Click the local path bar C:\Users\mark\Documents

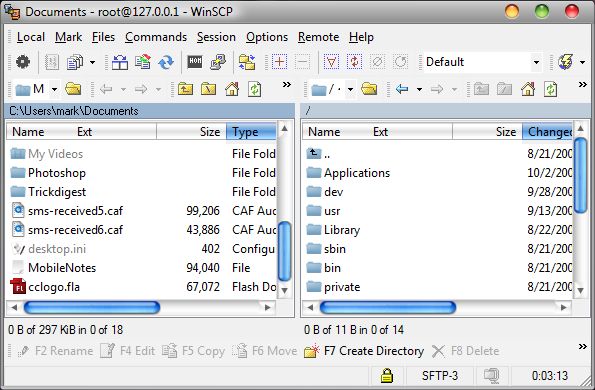[x=150, y=111]
